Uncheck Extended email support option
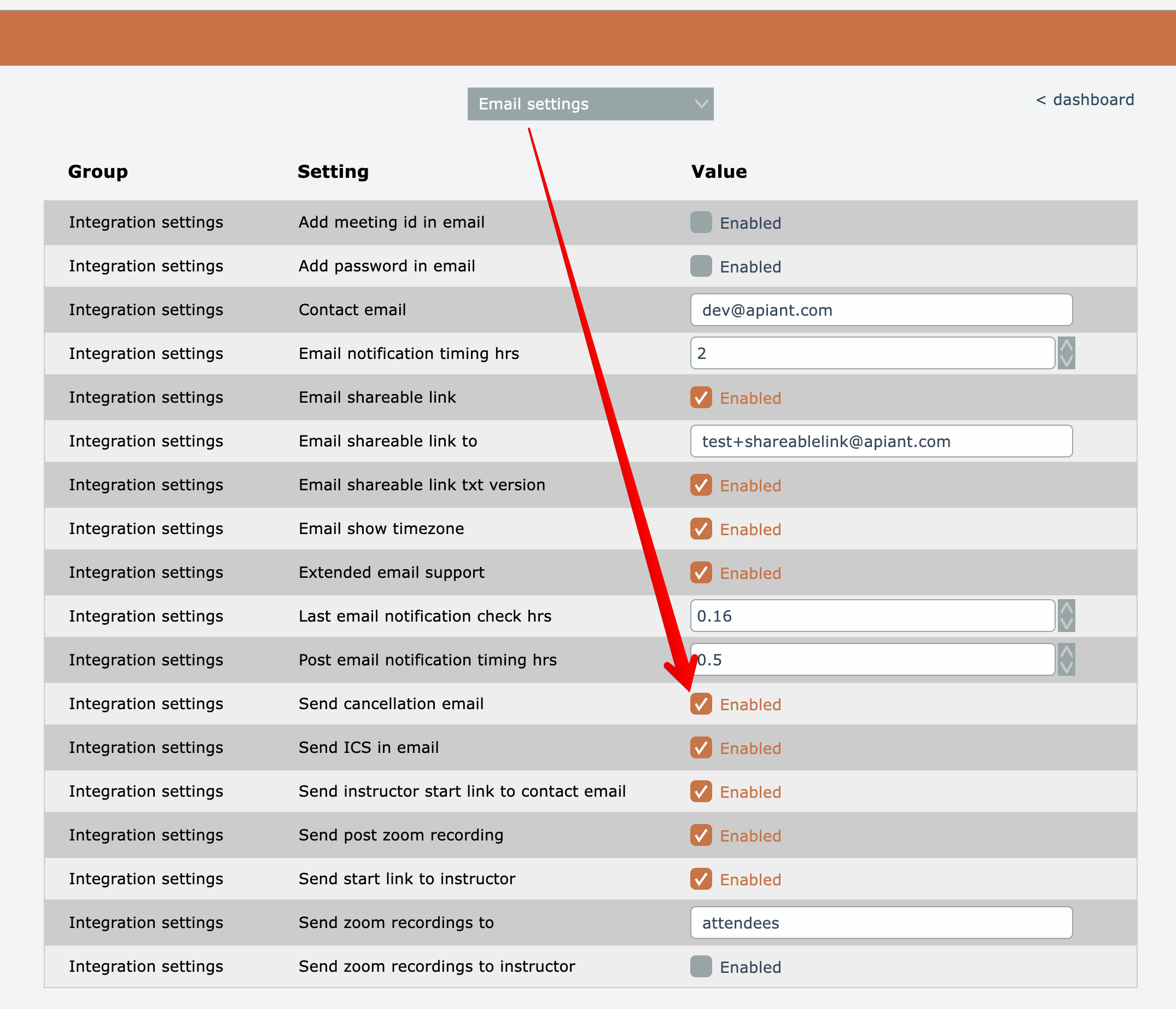This screenshot has height=1009, width=1176. point(701,572)
